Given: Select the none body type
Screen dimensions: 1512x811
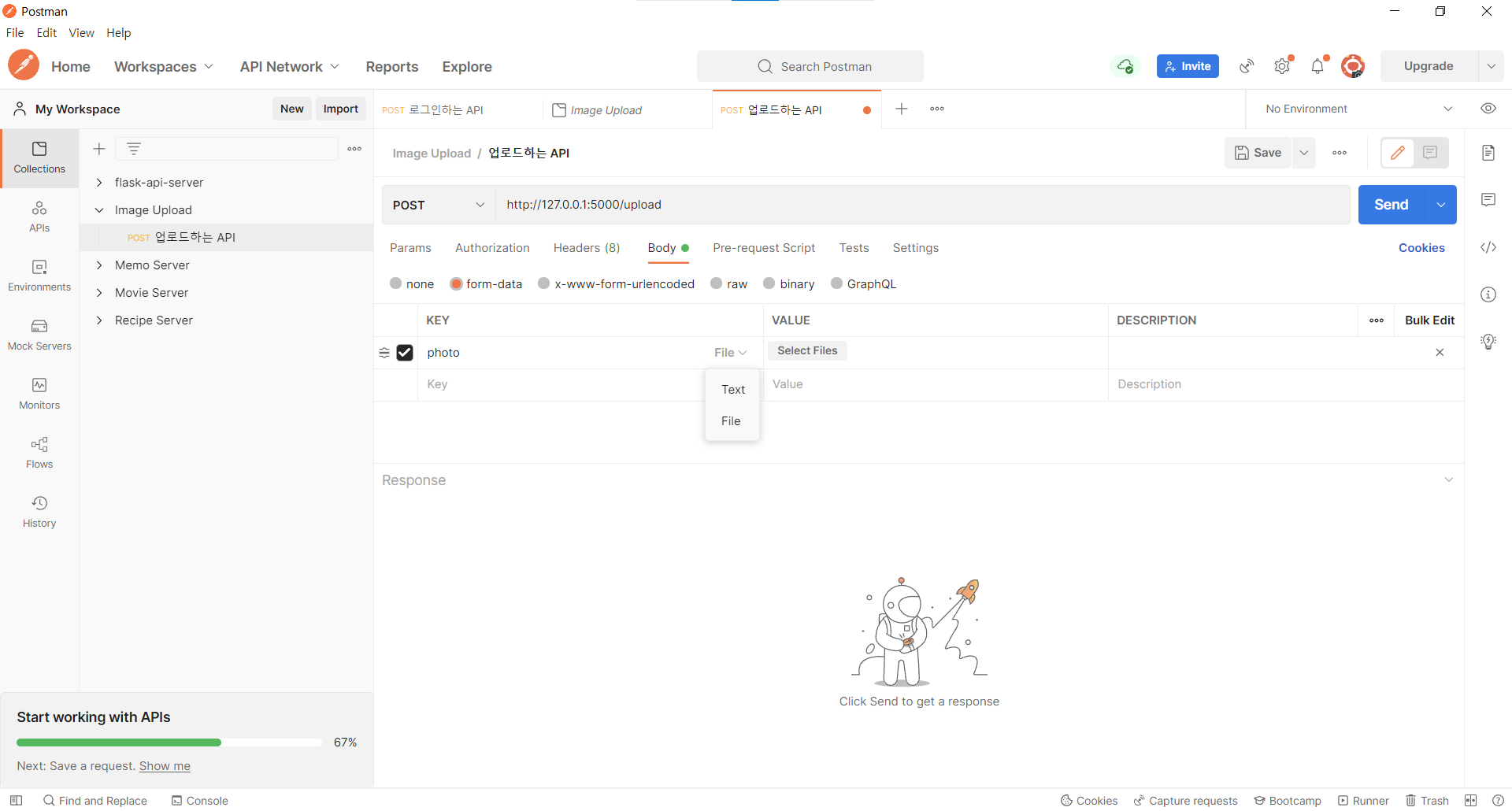Looking at the screenshot, I should coord(395,283).
